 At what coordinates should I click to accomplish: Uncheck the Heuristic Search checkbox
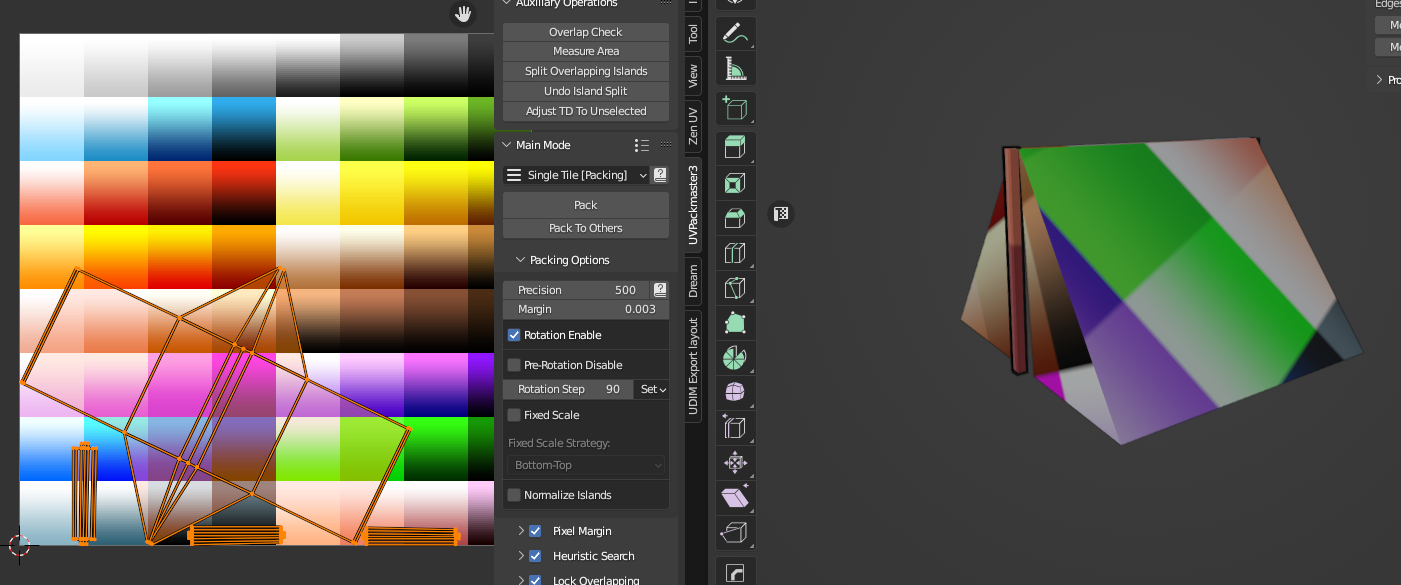535,556
